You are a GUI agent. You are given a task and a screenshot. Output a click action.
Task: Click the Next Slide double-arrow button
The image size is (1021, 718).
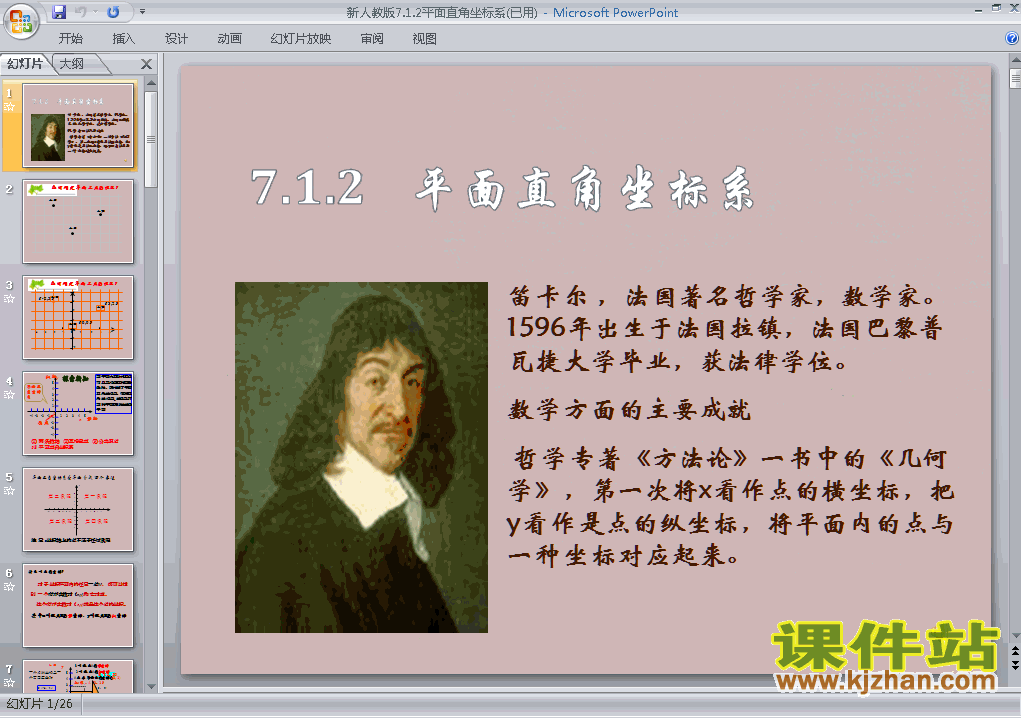[1015, 664]
